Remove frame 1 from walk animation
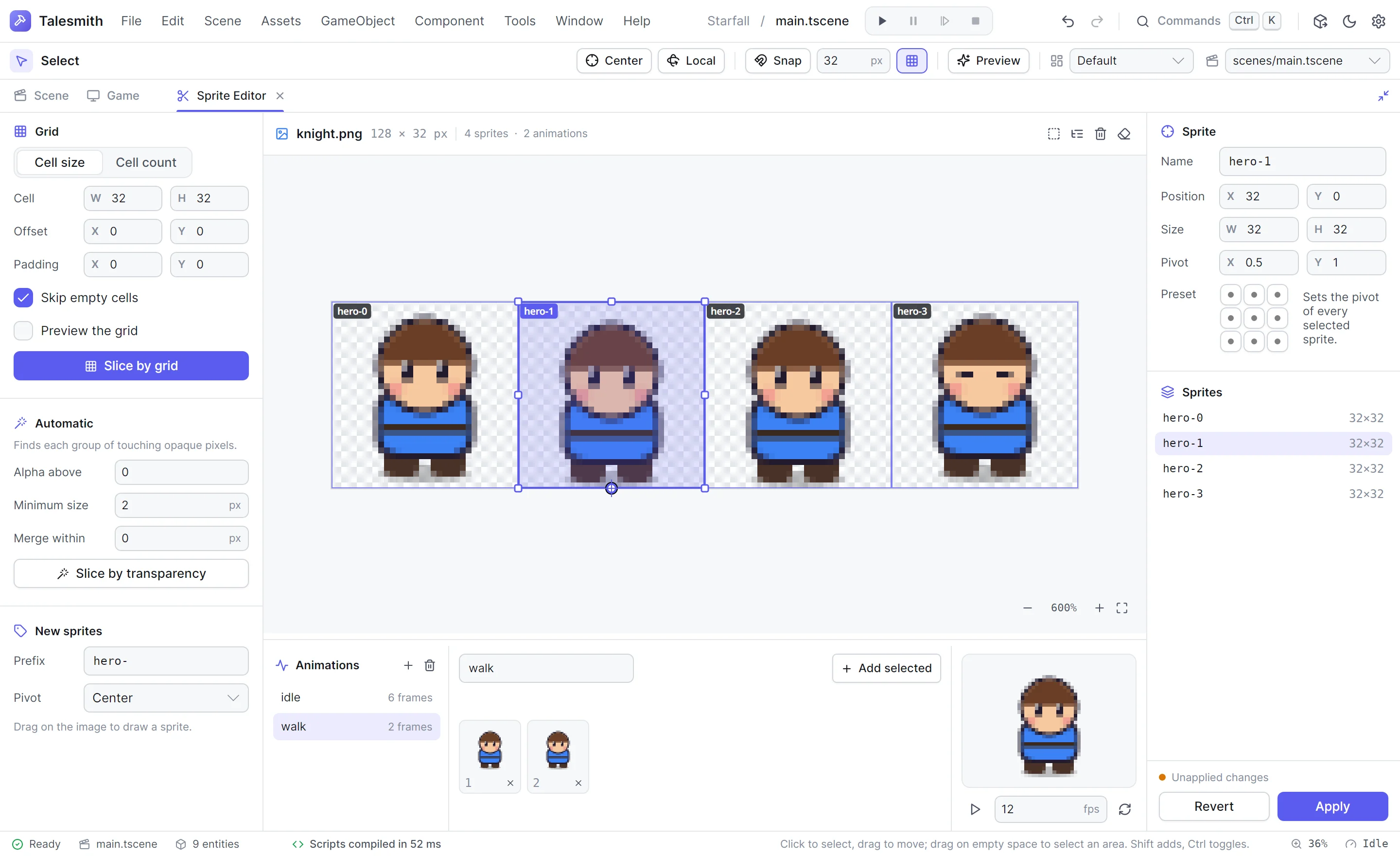Screen dimensions: 1400x856 tap(510, 783)
